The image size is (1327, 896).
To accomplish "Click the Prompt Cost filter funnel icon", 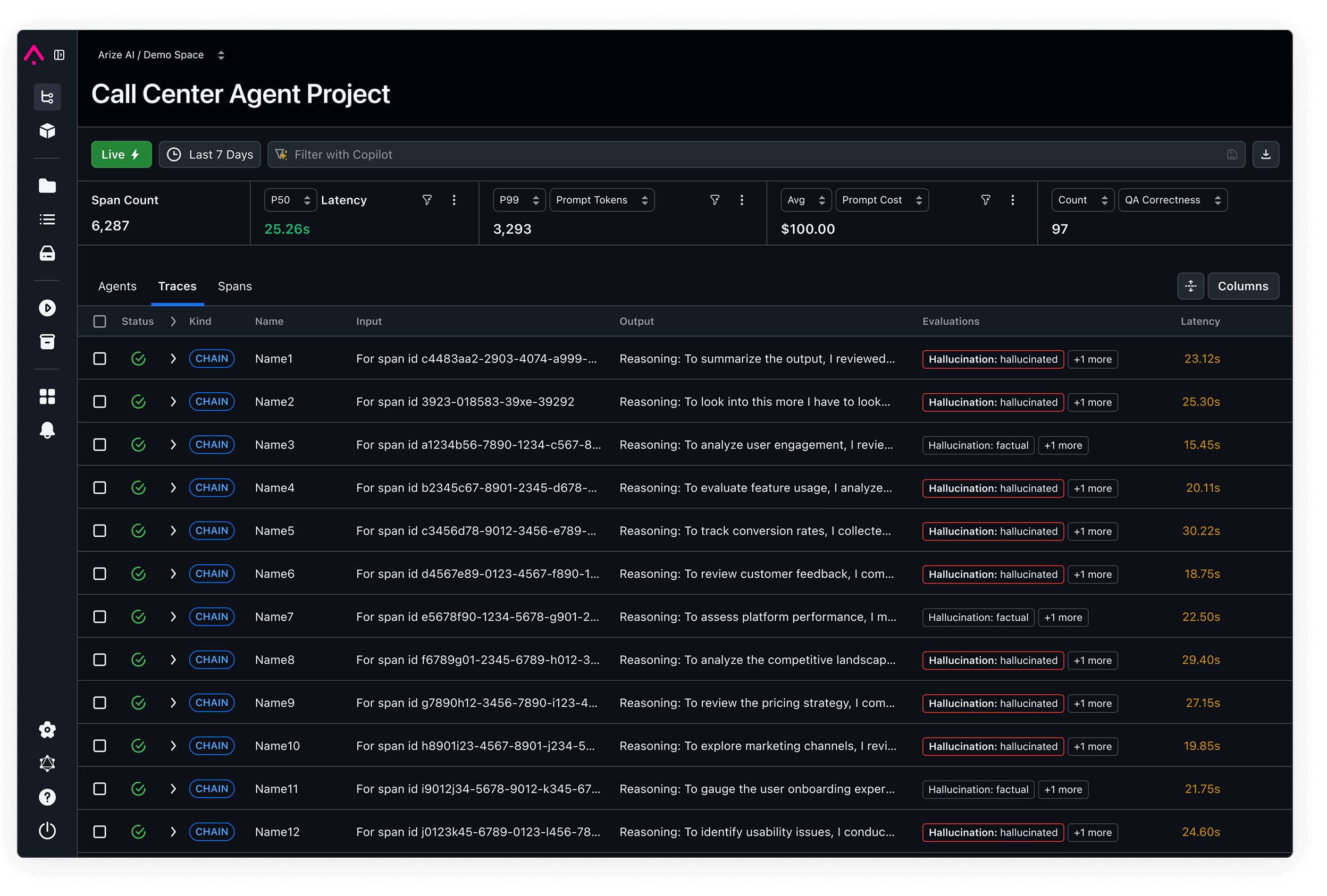I will pyautogui.click(x=986, y=200).
